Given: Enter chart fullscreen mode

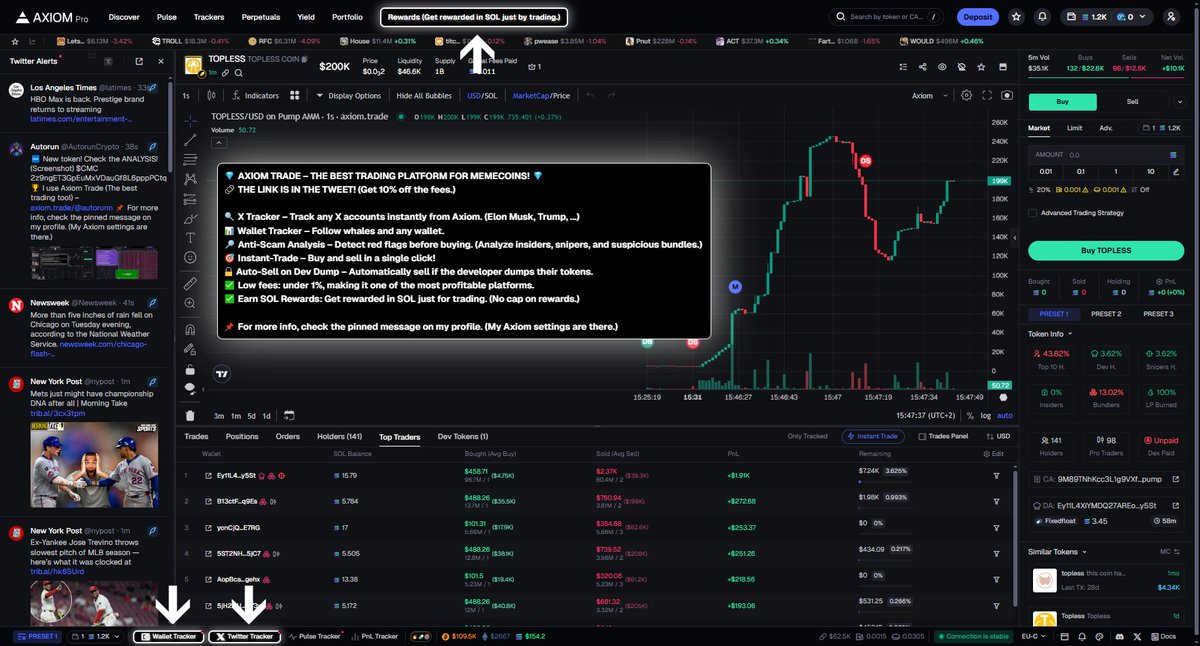Looking at the screenshot, I should point(988,96).
